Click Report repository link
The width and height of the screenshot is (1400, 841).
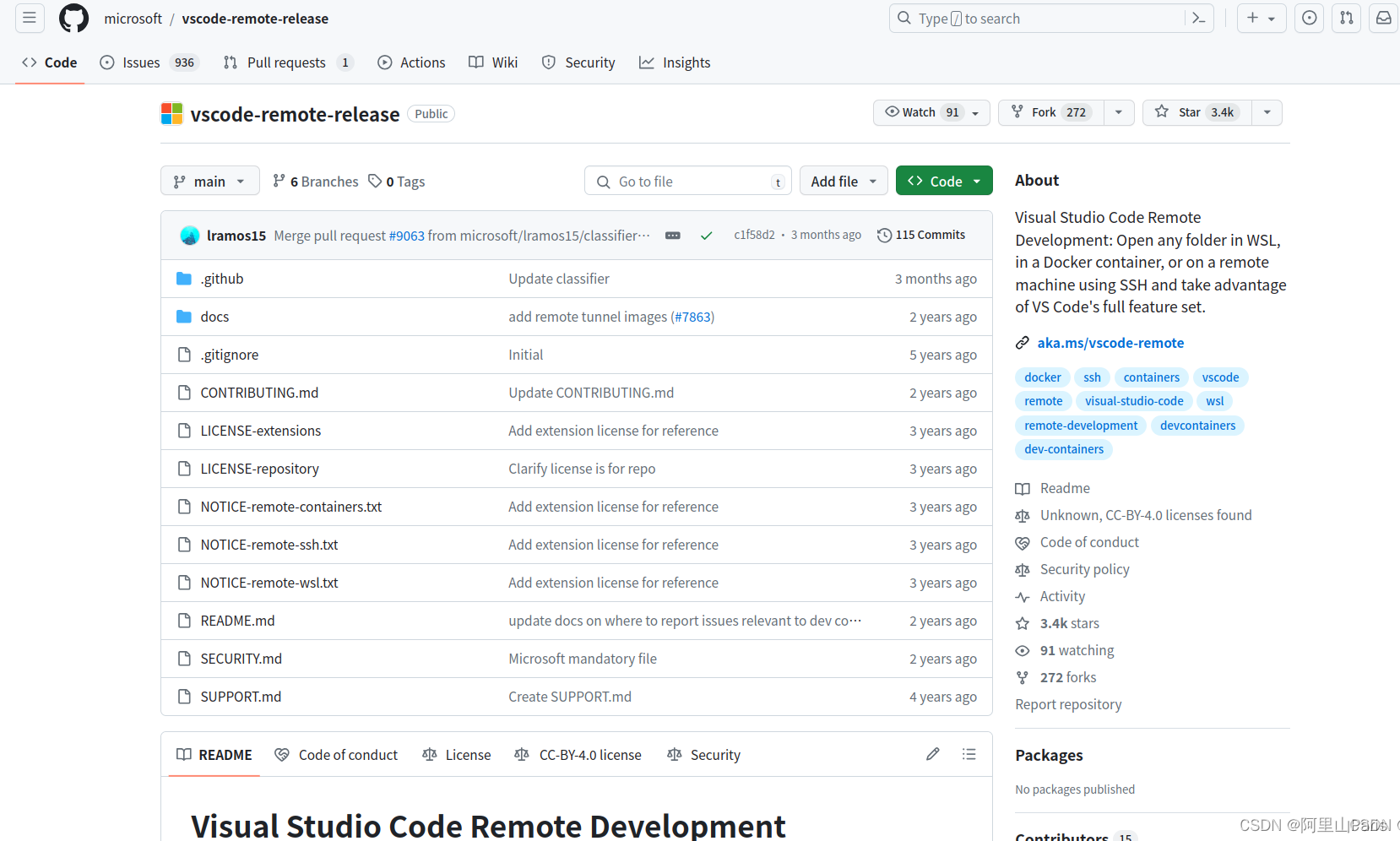[x=1068, y=704]
